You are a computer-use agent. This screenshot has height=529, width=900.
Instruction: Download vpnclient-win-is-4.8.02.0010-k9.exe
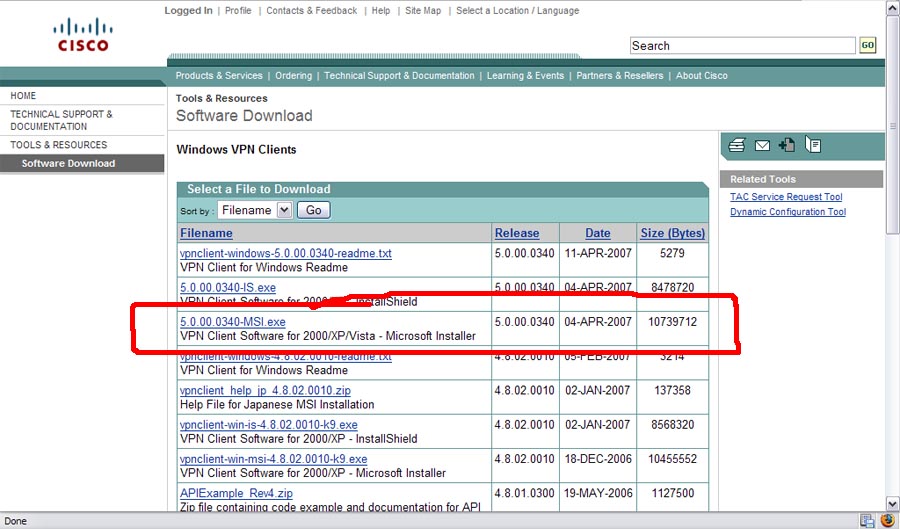click(269, 425)
